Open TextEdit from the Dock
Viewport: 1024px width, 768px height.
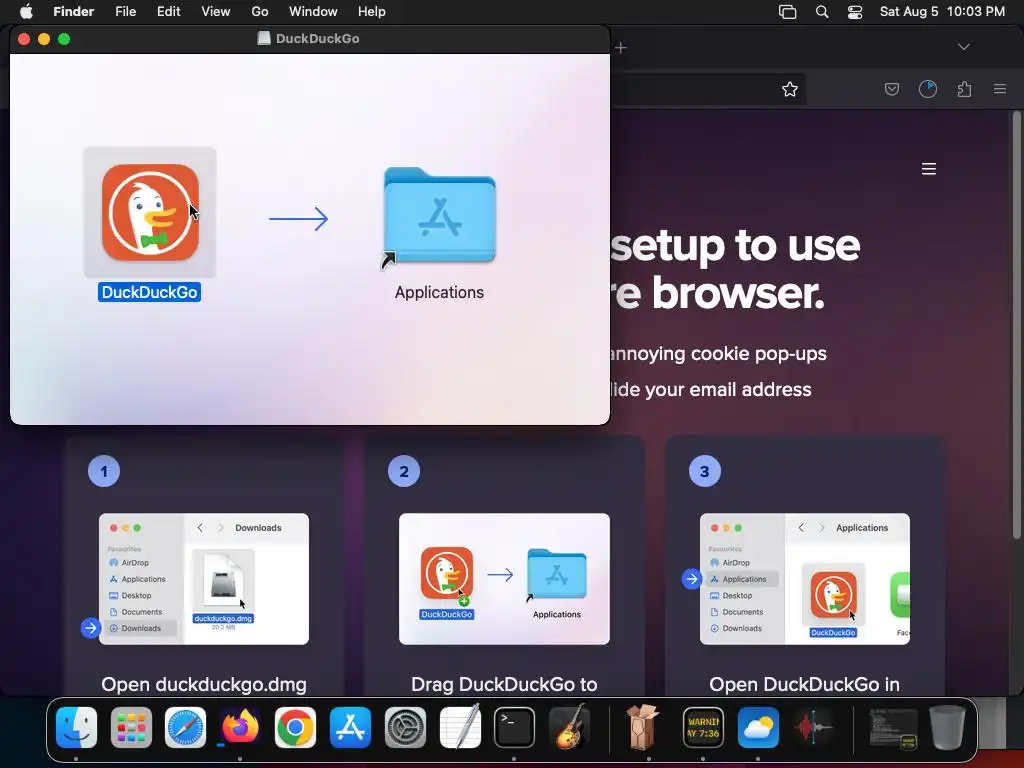coord(460,728)
